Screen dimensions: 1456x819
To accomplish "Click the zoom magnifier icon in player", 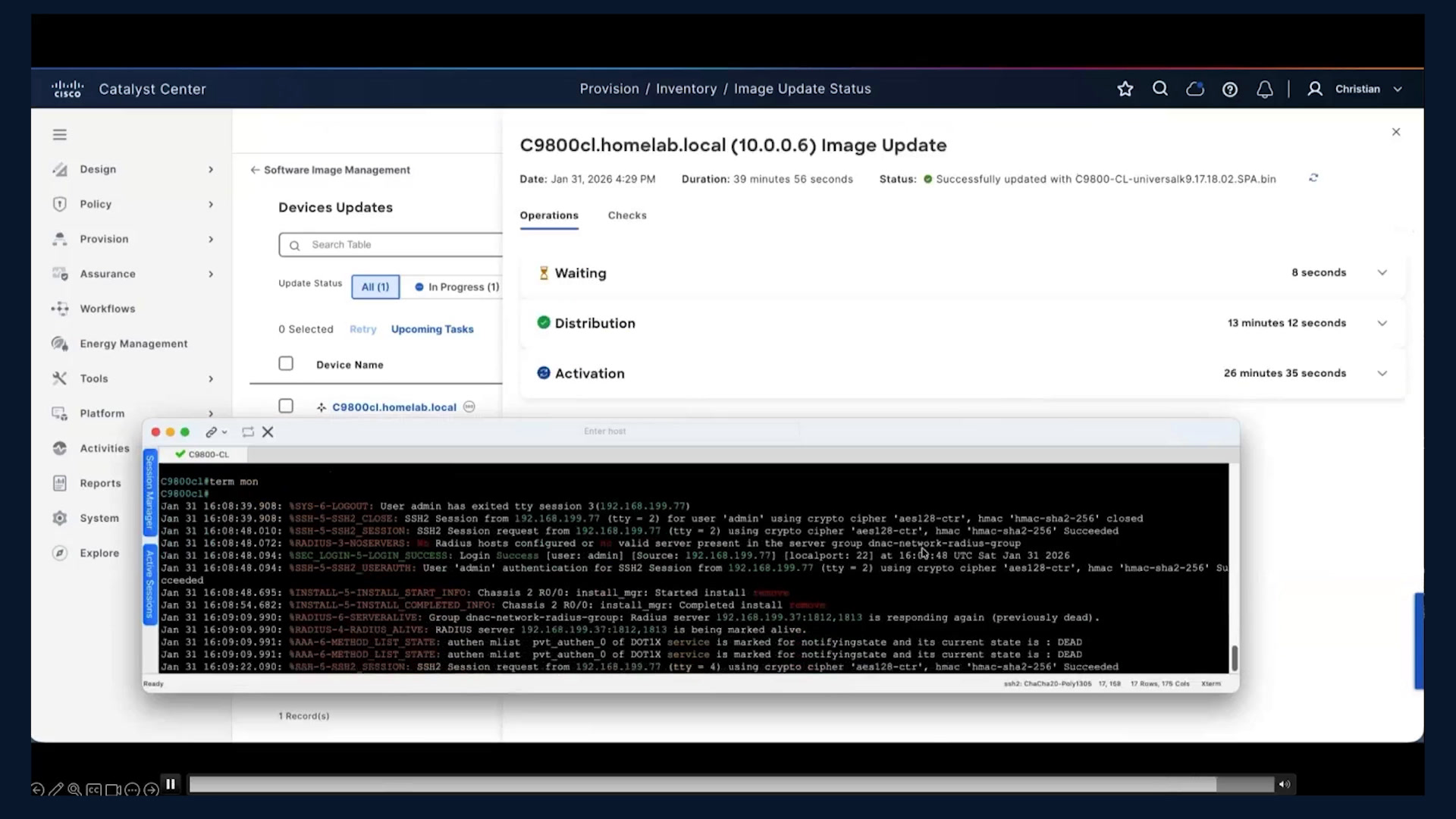I will point(74,789).
